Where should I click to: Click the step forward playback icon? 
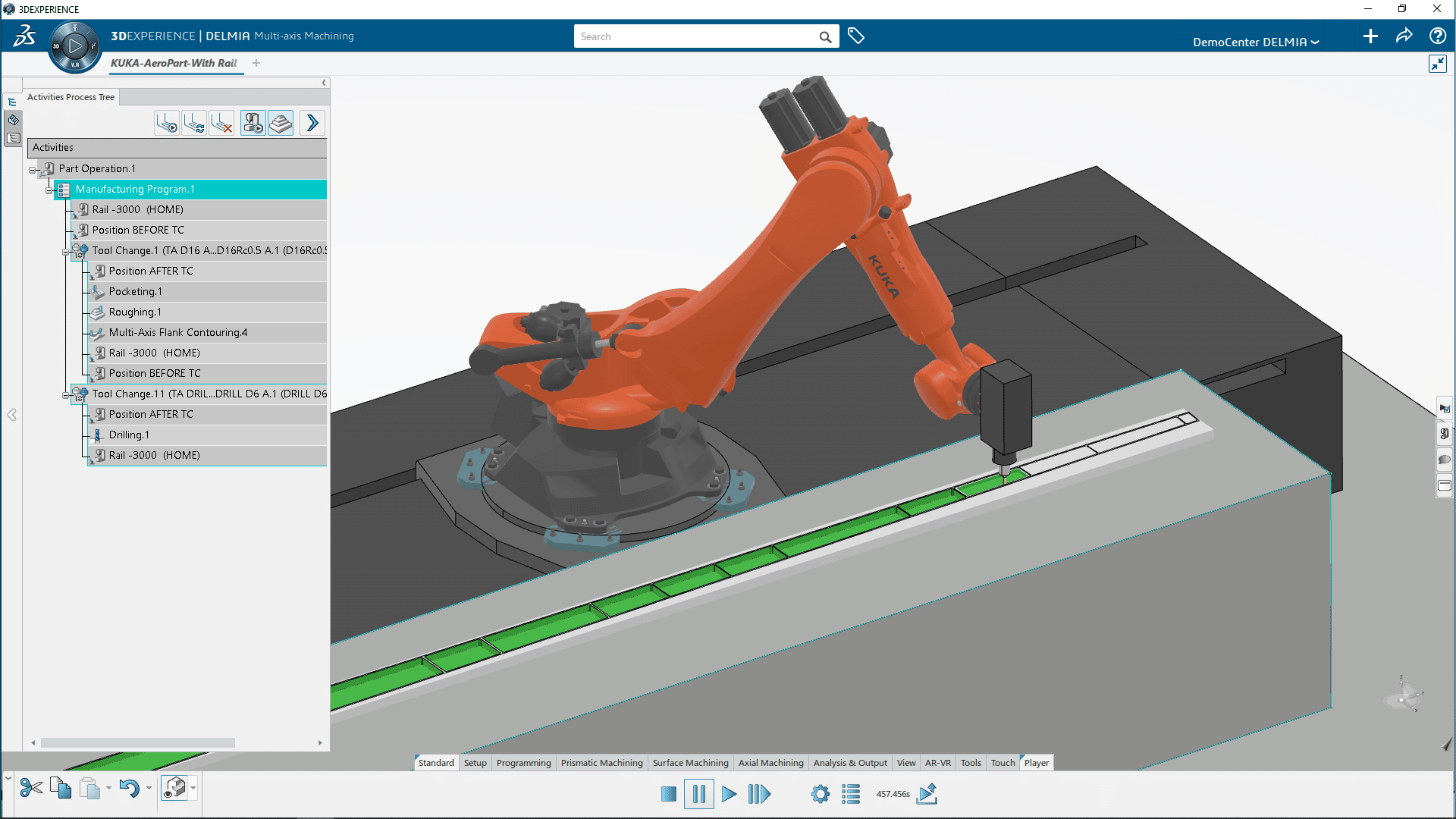point(759,794)
